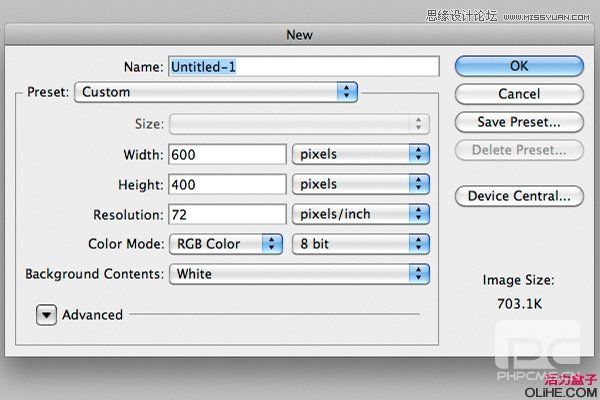Expand the Advanced disclosure triangle
Viewport: 600px width, 400px height.
(46, 315)
